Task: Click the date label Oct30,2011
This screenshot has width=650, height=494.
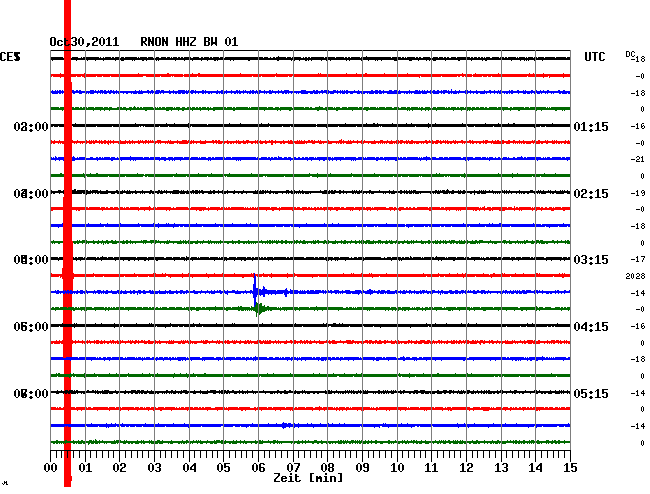Action: (84, 42)
